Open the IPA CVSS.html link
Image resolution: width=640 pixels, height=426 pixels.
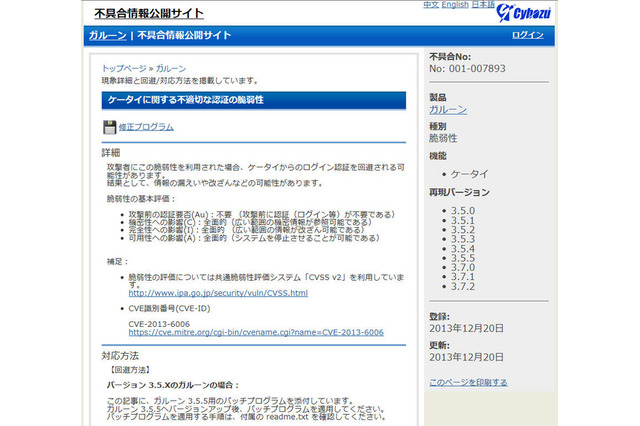pos(218,293)
